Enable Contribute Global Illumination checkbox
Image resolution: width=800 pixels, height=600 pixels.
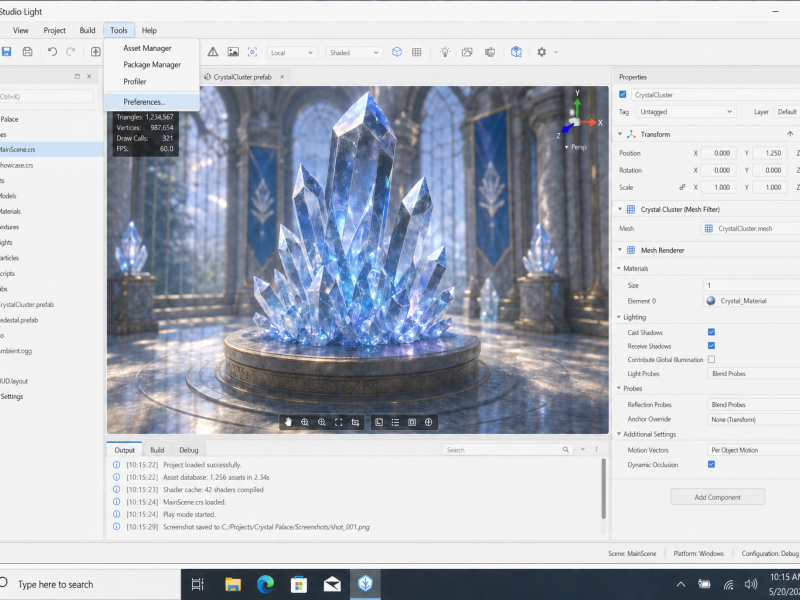coord(711,360)
